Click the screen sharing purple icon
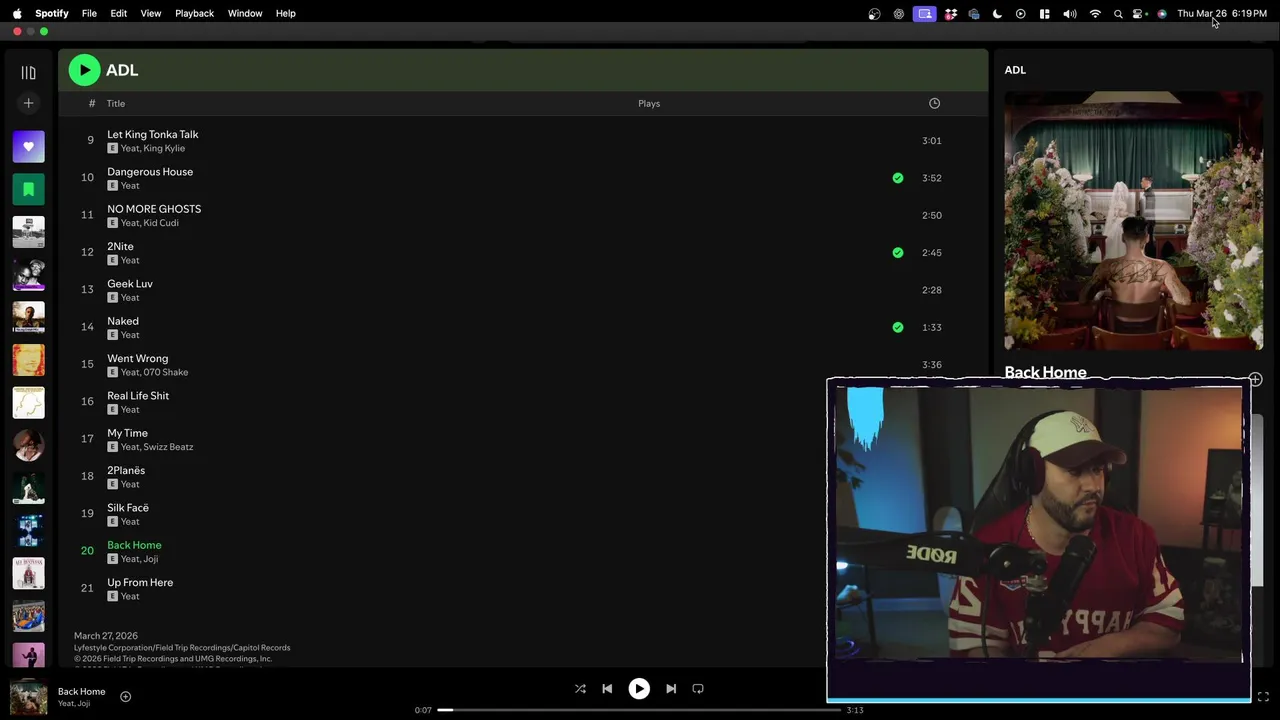The image size is (1280, 720). click(925, 14)
